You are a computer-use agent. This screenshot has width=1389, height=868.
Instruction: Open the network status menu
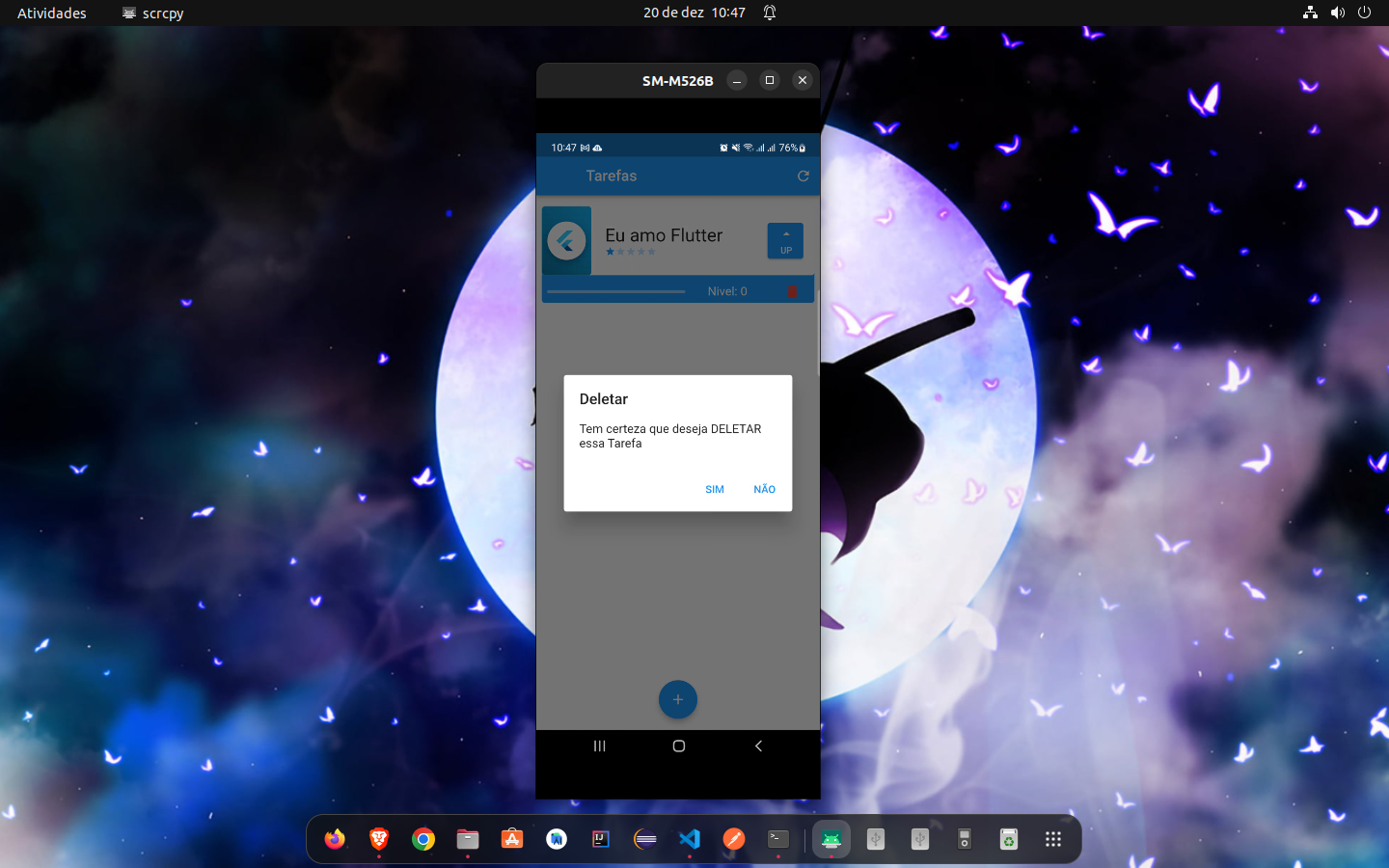(x=1309, y=13)
